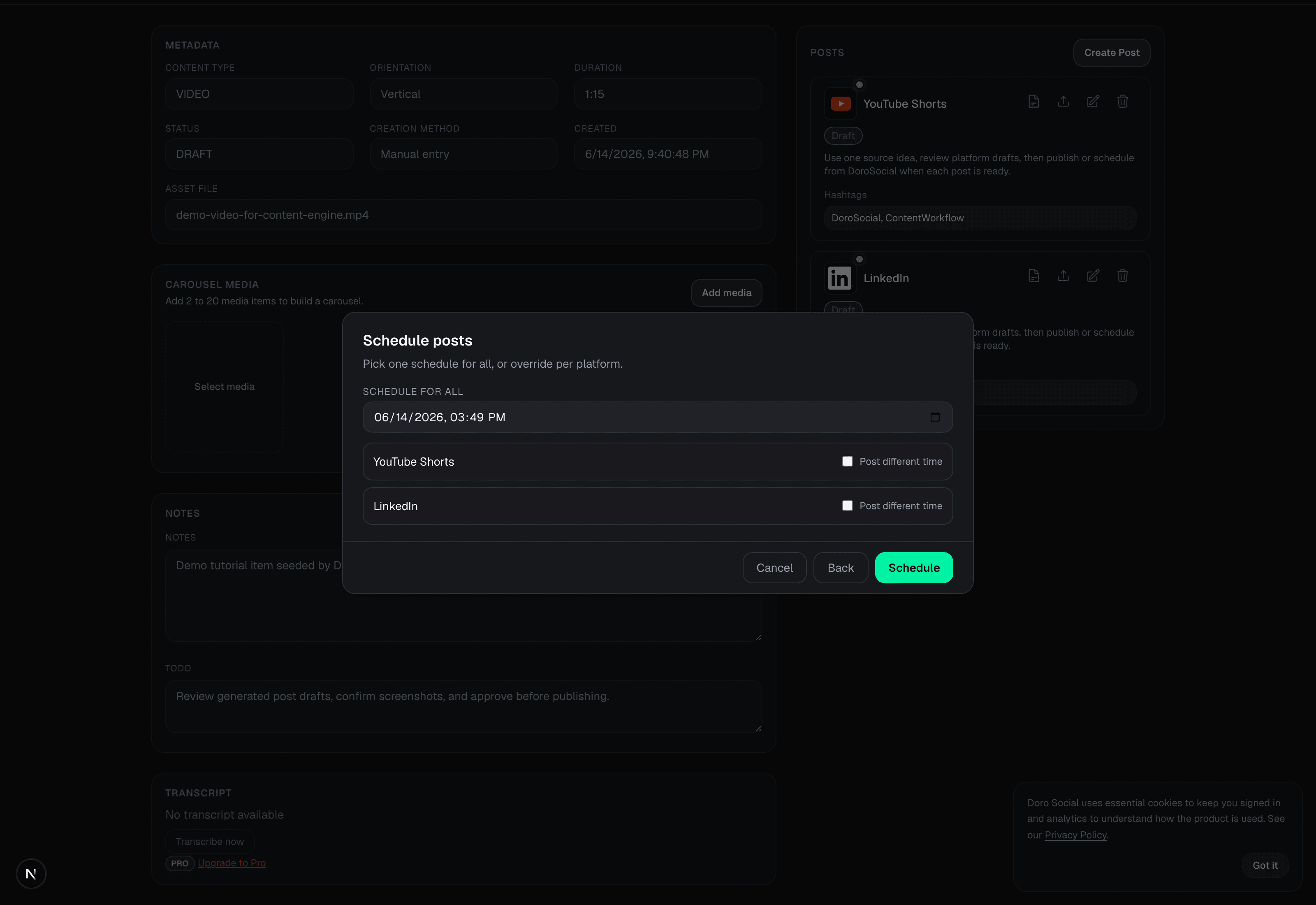Open the Upgrade to Pro link
The height and width of the screenshot is (905, 1316).
[x=232, y=863]
